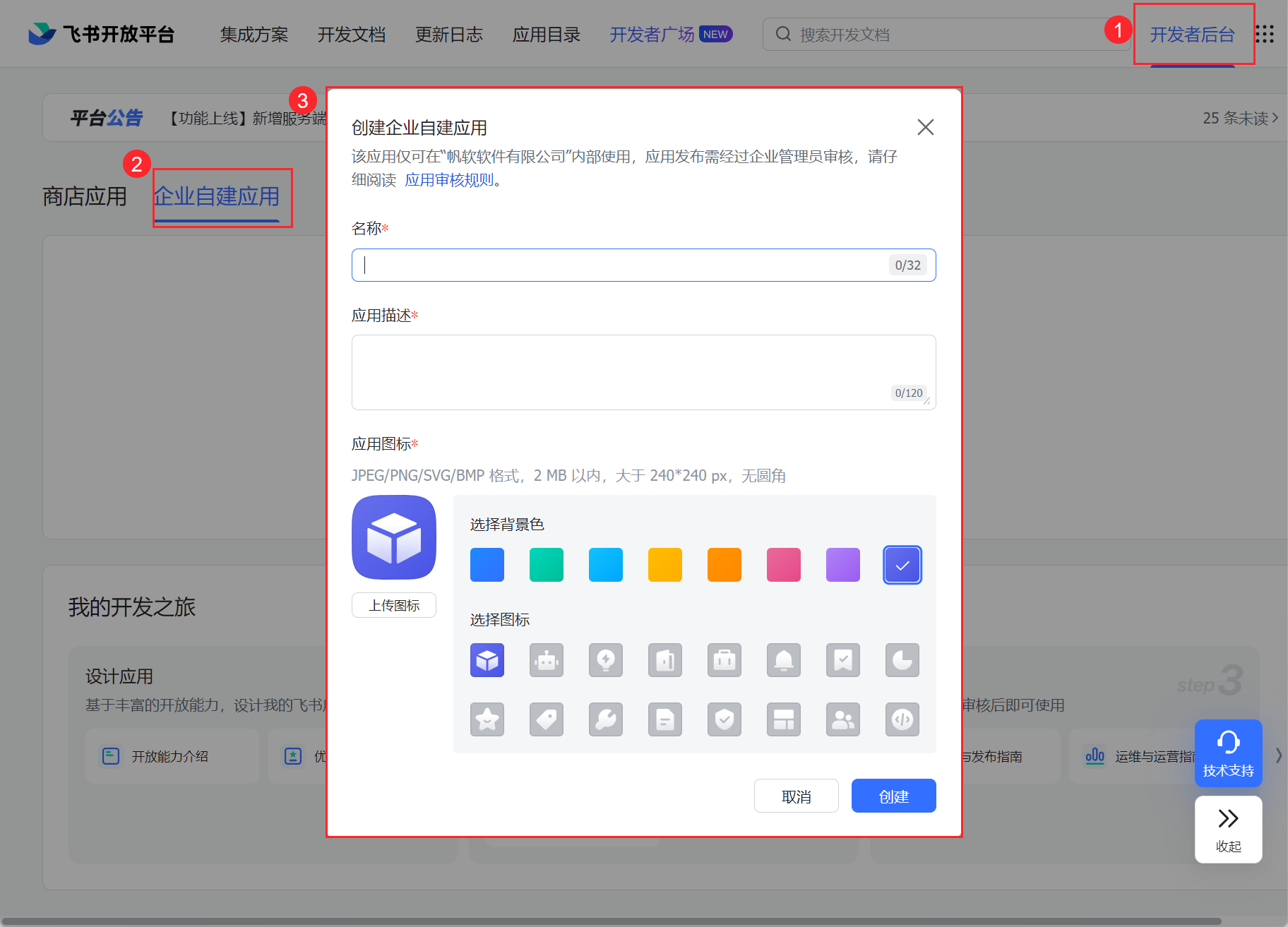
Task: Pick the wrench app icon
Action: click(606, 719)
